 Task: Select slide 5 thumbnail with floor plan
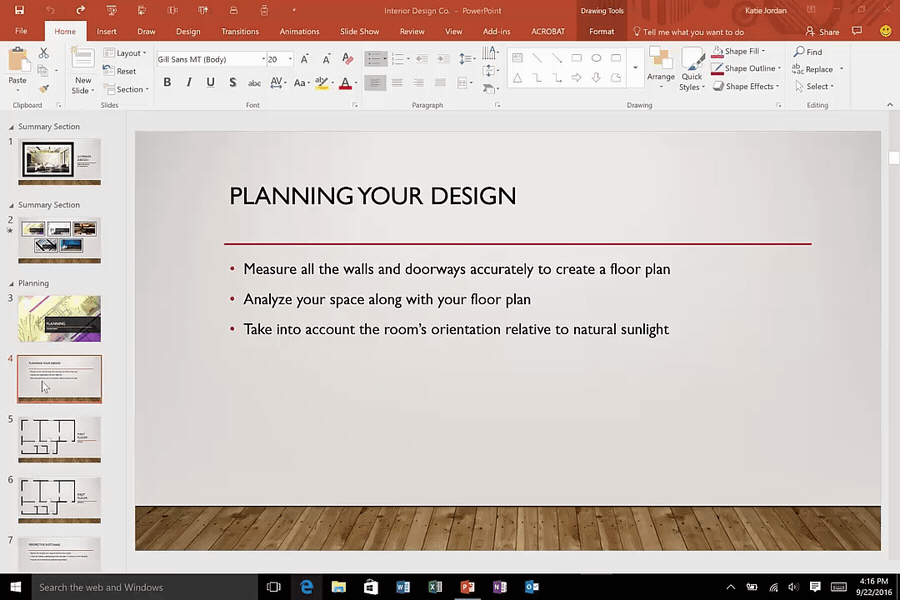(x=59, y=438)
